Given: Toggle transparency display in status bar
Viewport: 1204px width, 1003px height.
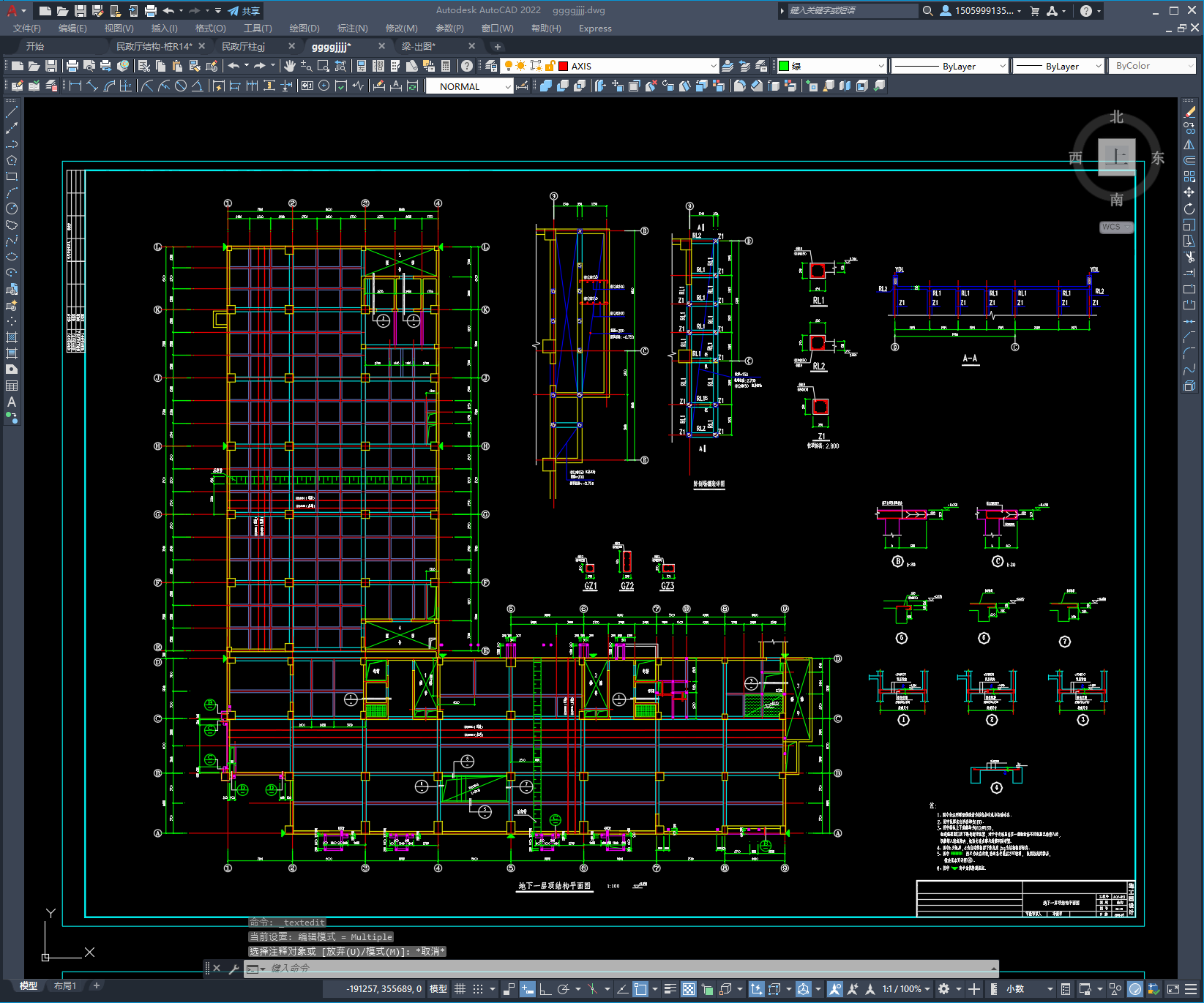Looking at the screenshot, I should coord(689,989).
